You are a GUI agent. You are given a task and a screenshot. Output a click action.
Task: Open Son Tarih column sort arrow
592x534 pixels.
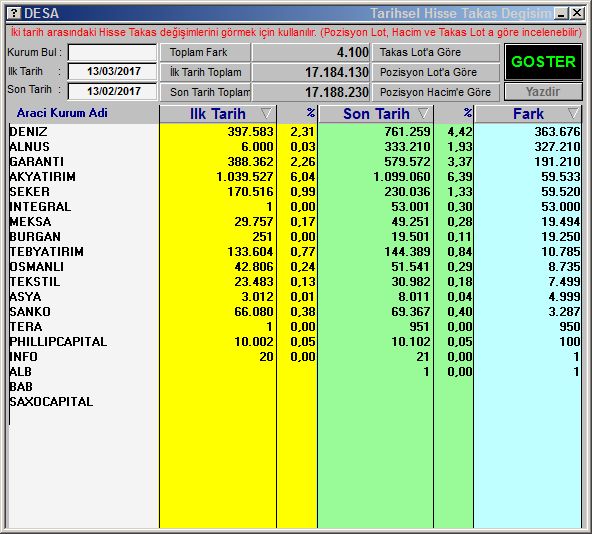[x=423, y=113]
